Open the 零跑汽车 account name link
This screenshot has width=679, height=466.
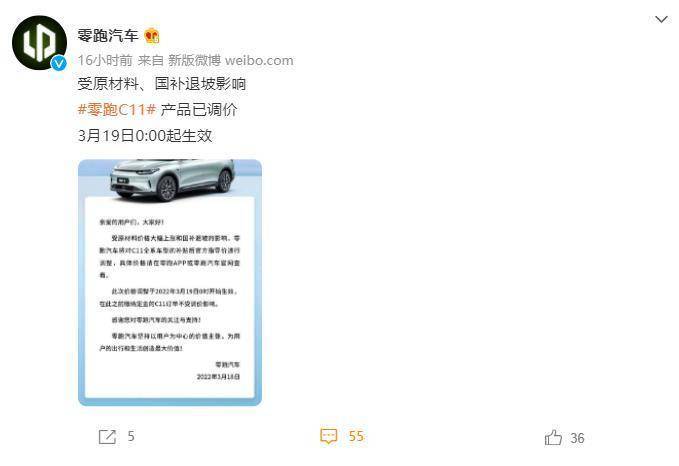pyautogui.click(x=108, y=35)
